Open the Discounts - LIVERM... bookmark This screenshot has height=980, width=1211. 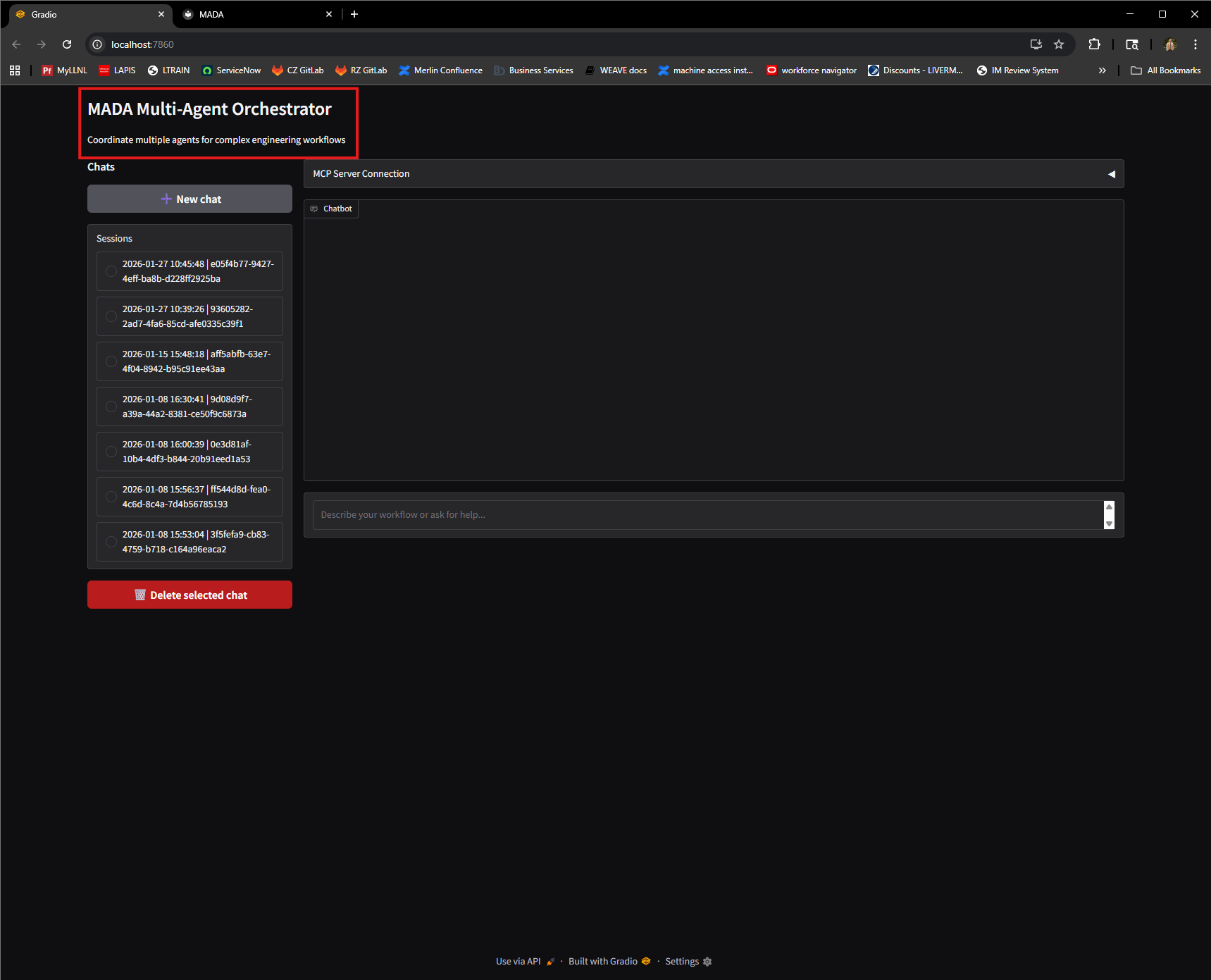click(915, 70)
